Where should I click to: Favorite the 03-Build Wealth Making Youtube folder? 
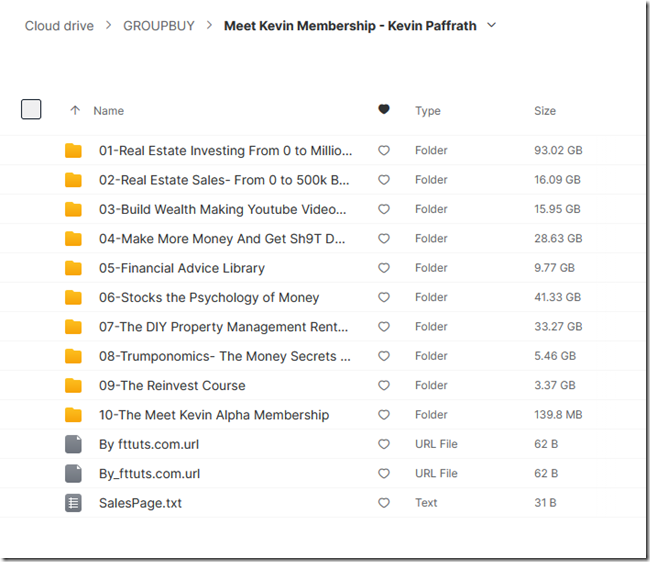(384, 209)
